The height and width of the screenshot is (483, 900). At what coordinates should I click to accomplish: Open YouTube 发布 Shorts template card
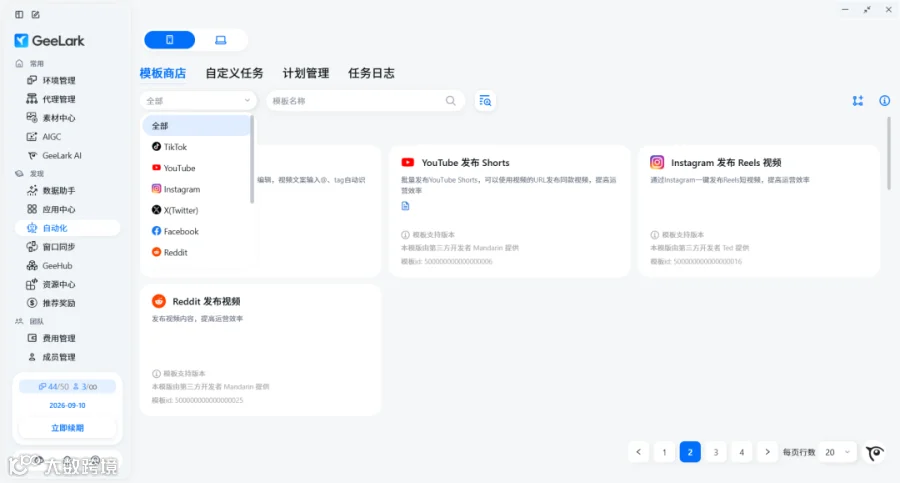(x=510, y=211)
